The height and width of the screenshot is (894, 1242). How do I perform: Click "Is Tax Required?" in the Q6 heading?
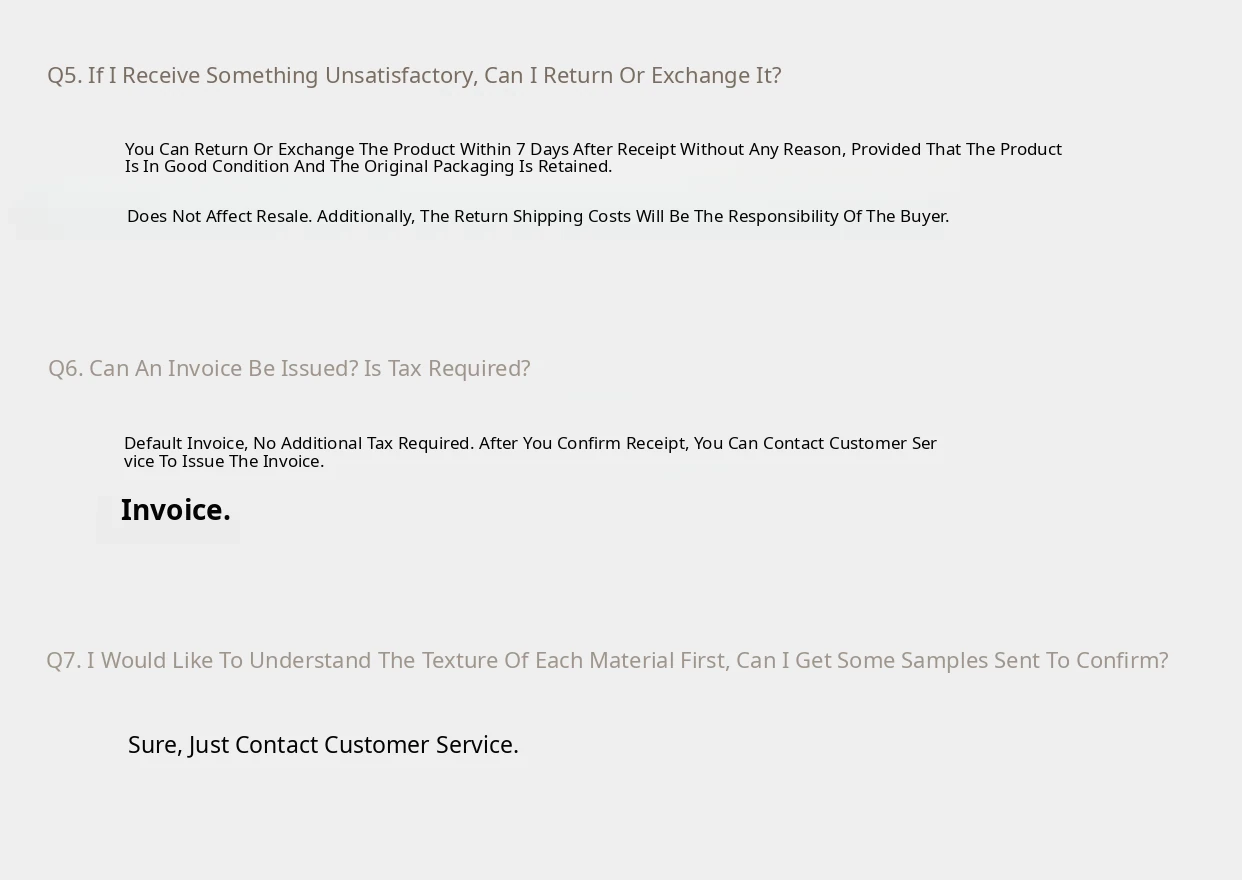point(447,369)
